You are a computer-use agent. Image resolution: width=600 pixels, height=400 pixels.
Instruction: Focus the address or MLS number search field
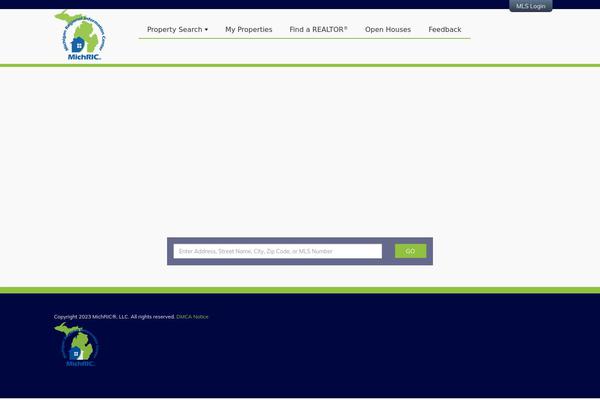277,251
